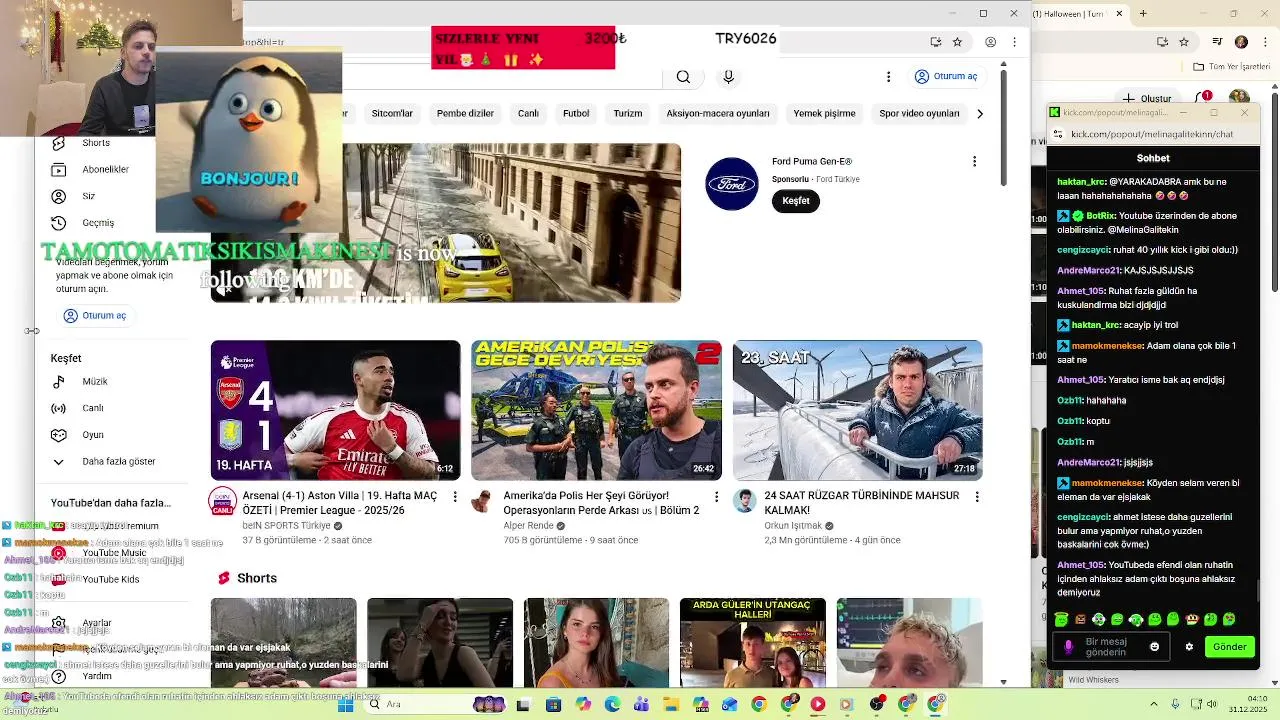This screenshot has width=1280, height=720.
Task: Sign in with the top-right Oturum aç button
Action: (947, 76)
